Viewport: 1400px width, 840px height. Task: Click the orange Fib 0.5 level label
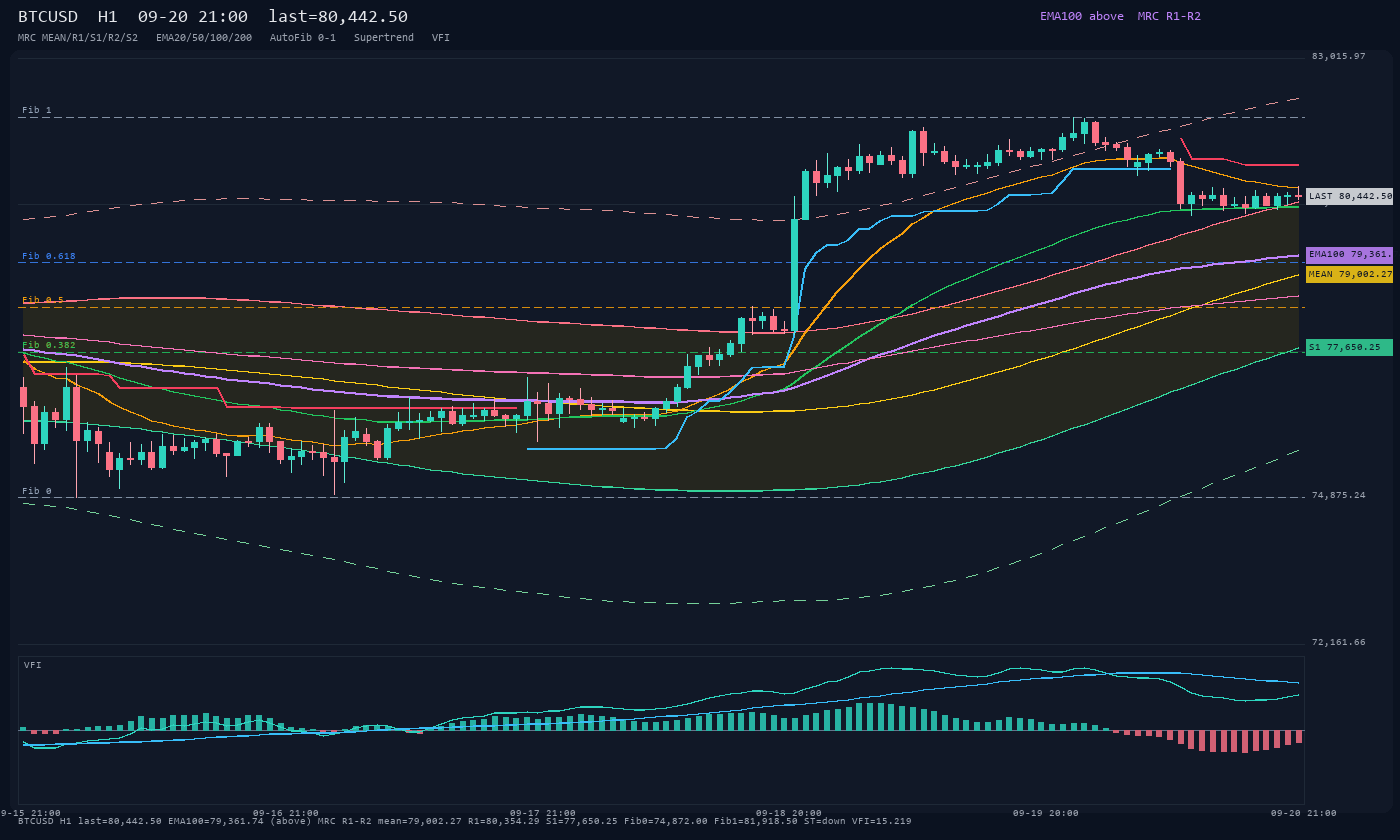click(43, 300)
